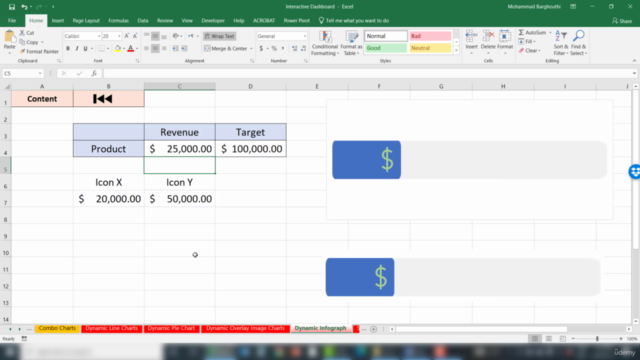Screen dimensions: 640x360
Task: Open Format as Table gallery
Action: [x=351, y=43]
